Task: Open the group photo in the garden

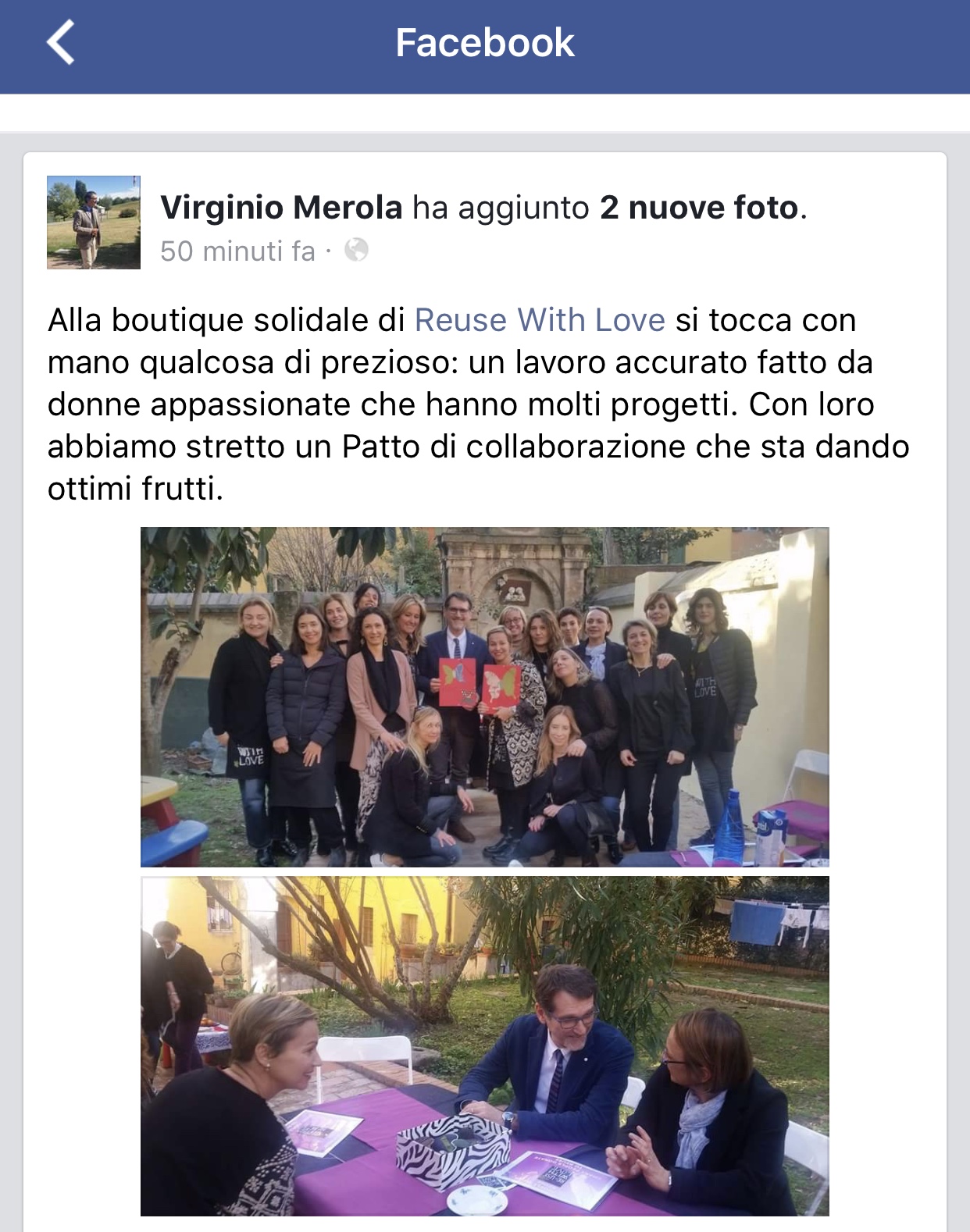Action: [485, 697]
